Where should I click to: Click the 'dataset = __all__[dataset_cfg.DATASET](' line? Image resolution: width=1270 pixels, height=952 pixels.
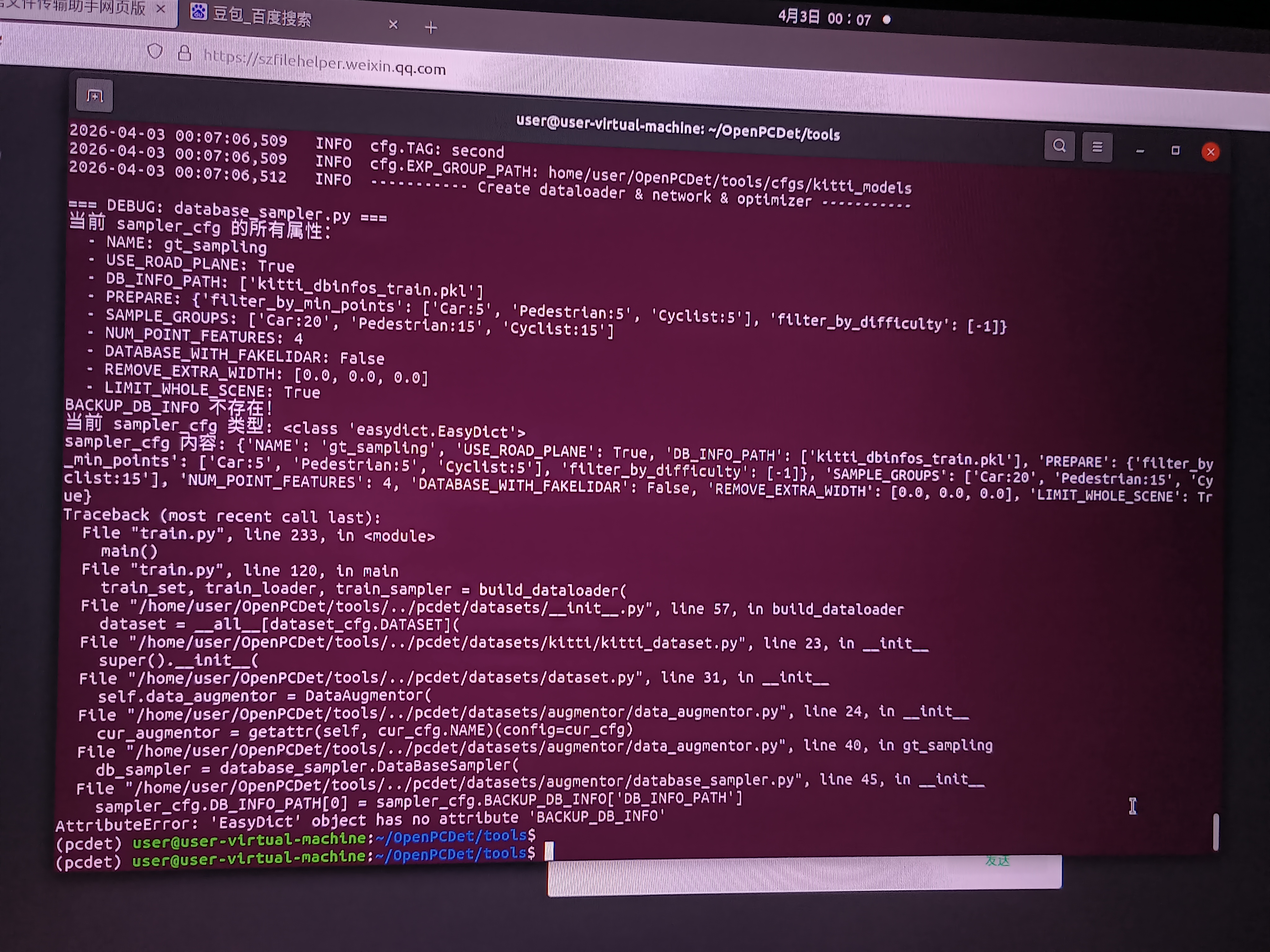coord(279,624)
